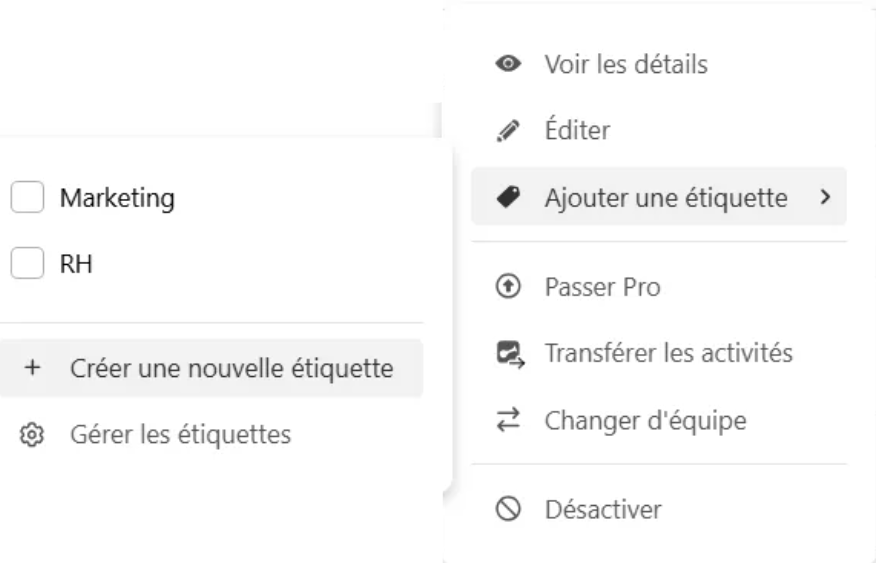Tick the RH label checkbox
This screenshot has width=876, height=563.
(27, 264)
